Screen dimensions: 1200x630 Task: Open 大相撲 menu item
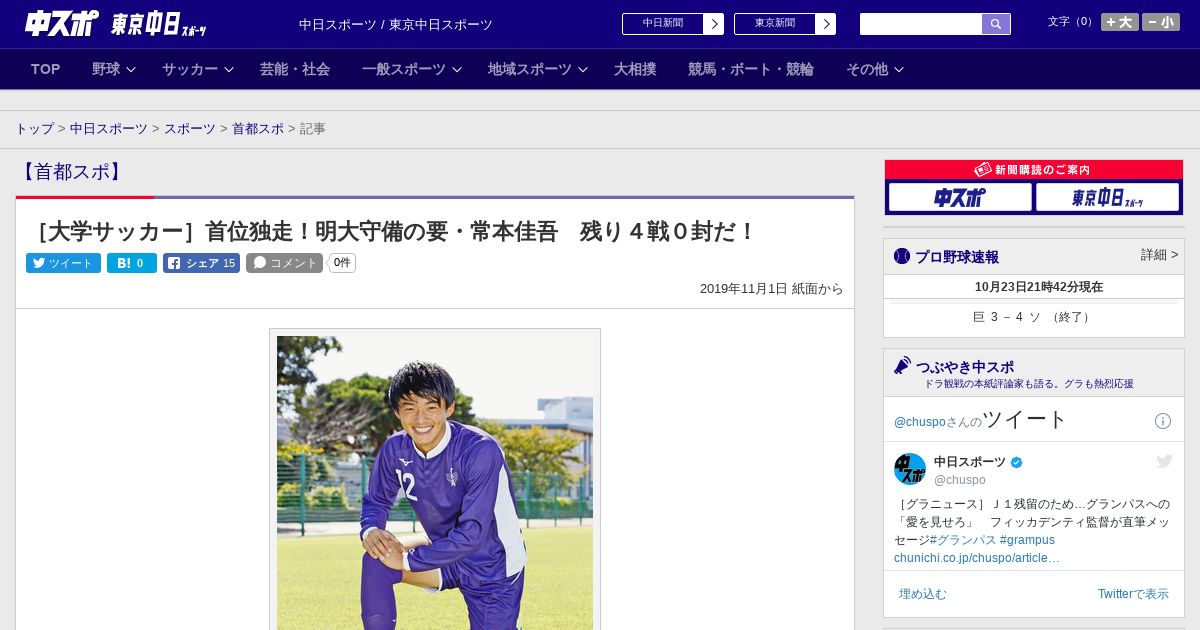pyautogui.click(x=635, y=69)
